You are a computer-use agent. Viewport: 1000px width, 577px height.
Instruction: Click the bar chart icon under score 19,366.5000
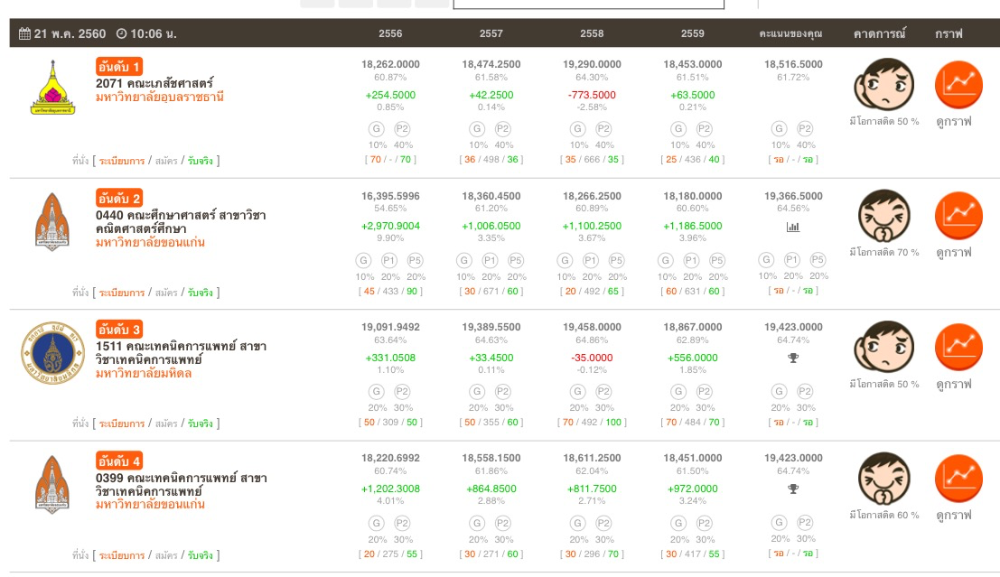point(793,227)
